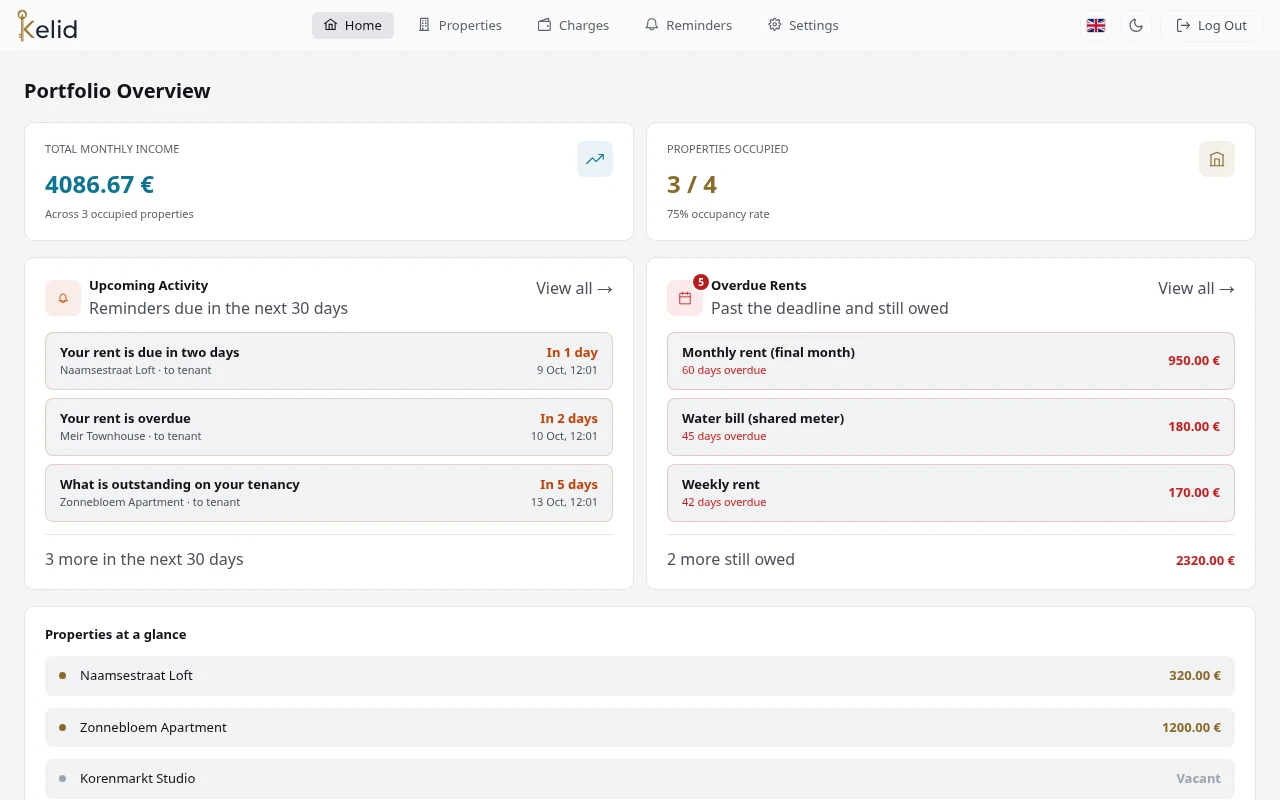Screen dimensions: 1280x800
Task: Click the Upcoming Activity bell icon
Action: tap(63, 298)
